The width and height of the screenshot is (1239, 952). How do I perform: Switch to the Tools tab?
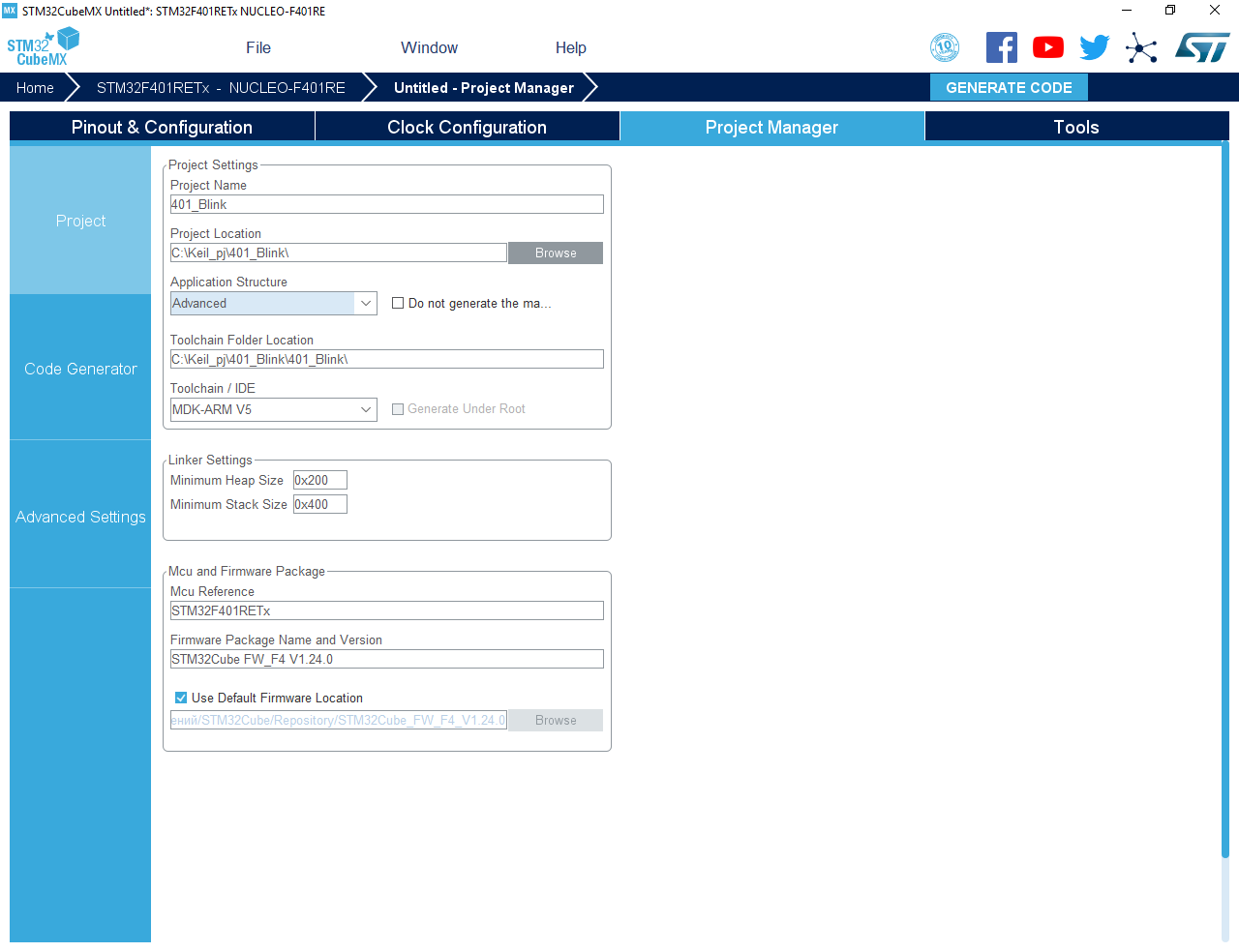(1076, 127)
